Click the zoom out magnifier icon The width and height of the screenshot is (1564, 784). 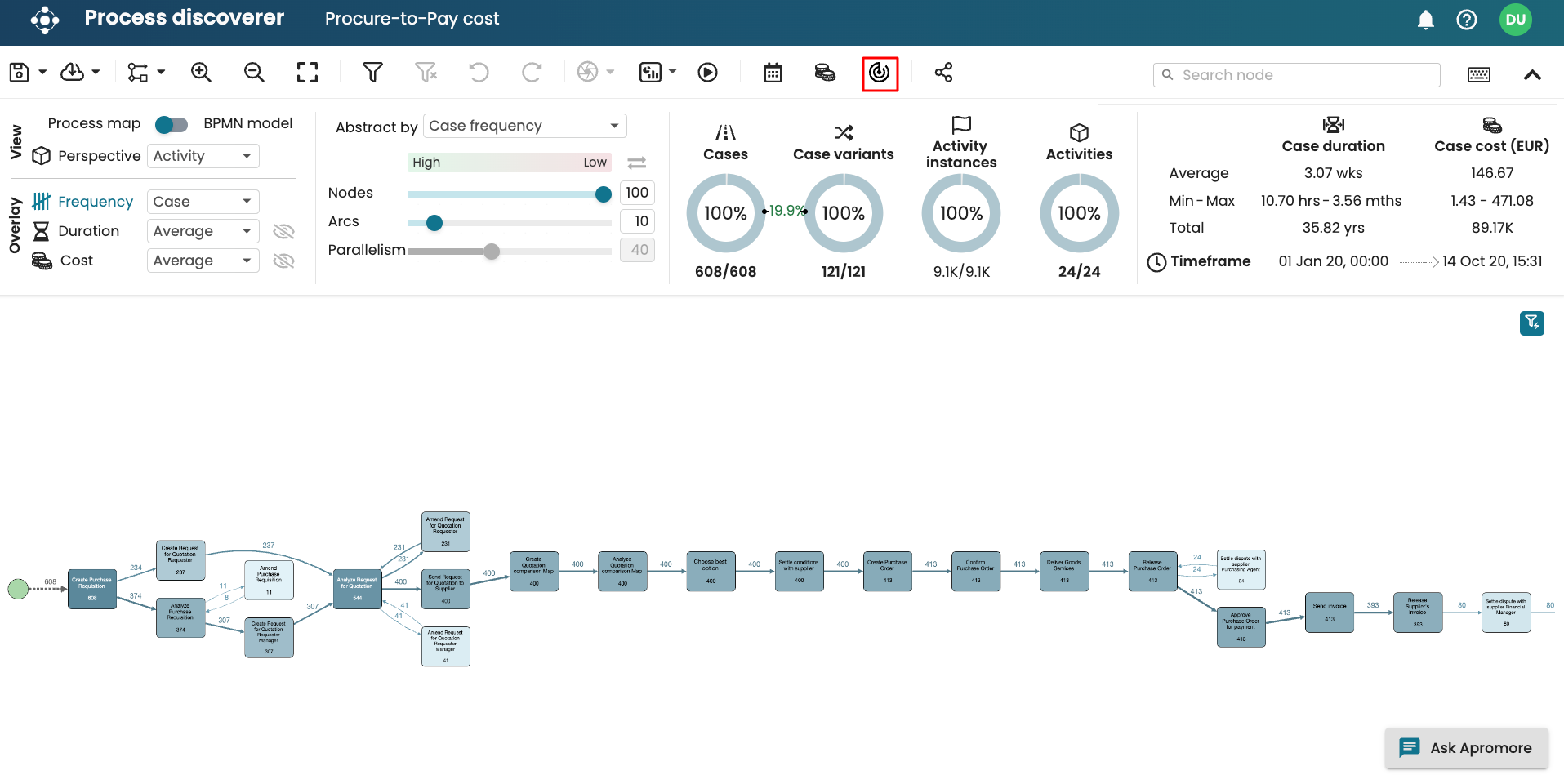pyautogui.click(x=254, y=73)
